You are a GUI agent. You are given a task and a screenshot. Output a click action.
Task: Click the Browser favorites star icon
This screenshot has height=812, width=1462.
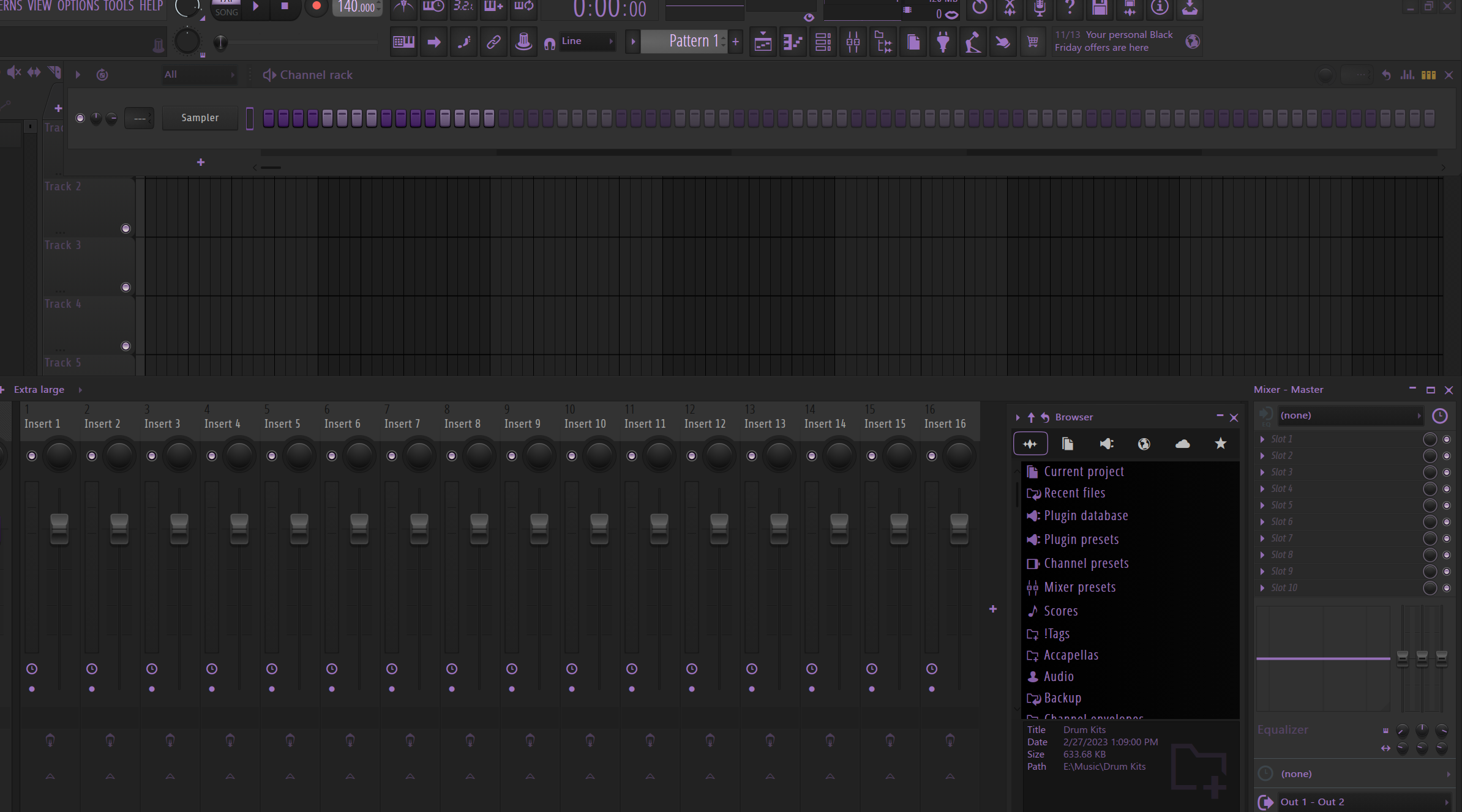[1220, 444]
